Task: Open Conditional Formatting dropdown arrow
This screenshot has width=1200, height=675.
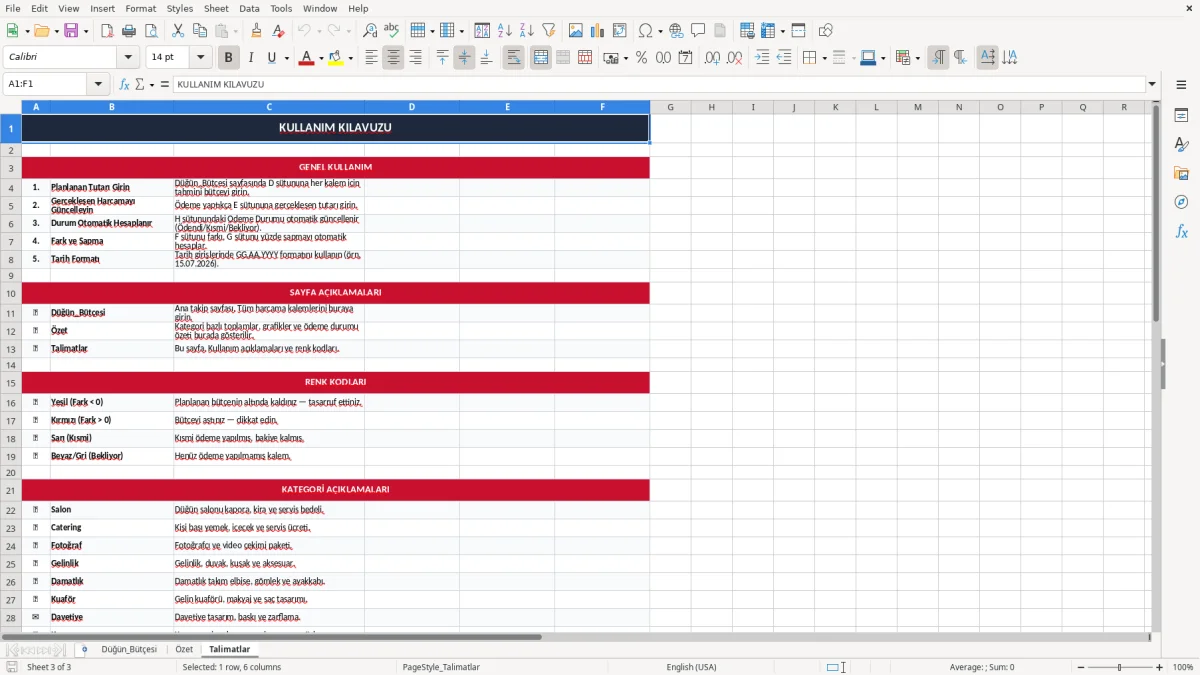Action: (x=917, y=58)
